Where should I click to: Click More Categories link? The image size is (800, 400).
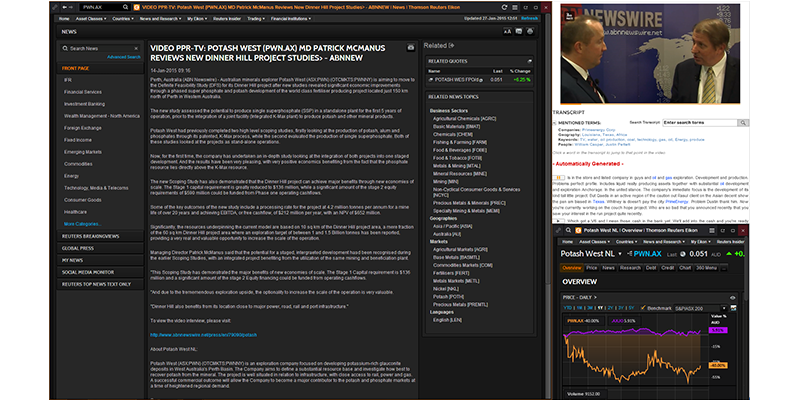coord(83,224)
